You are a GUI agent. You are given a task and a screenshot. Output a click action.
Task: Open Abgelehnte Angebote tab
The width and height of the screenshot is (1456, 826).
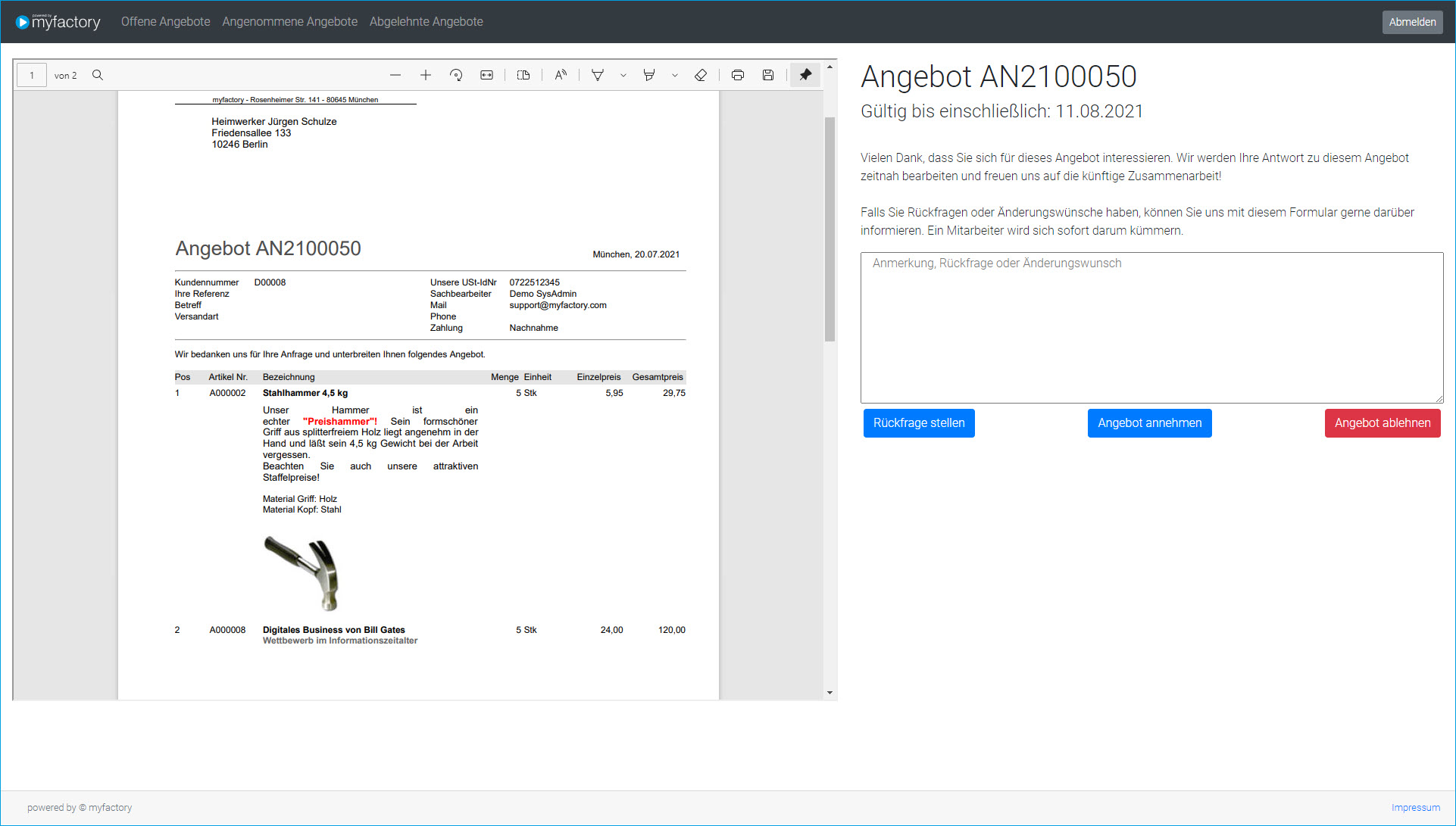[426, 21]
